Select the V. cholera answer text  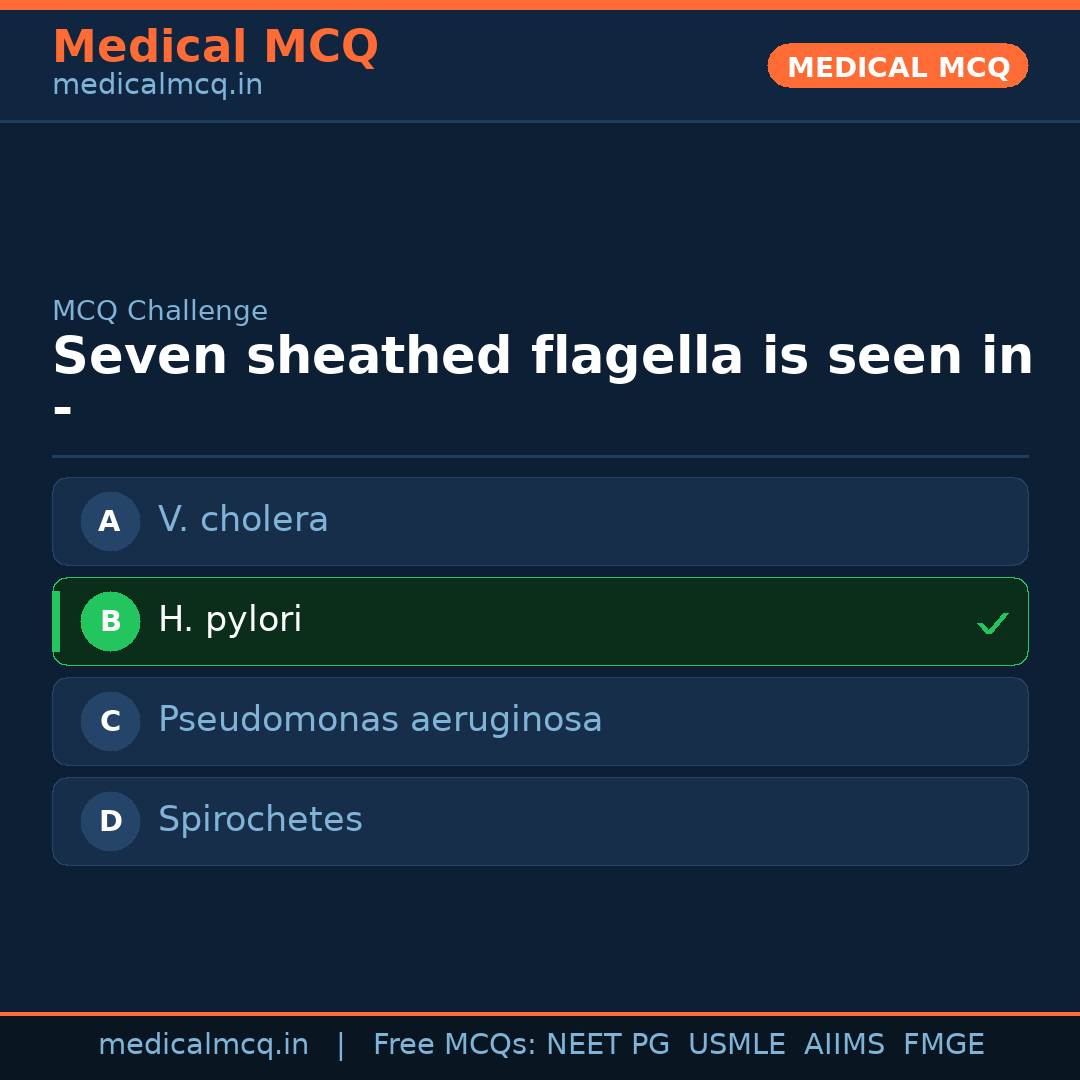coord(243,520)
